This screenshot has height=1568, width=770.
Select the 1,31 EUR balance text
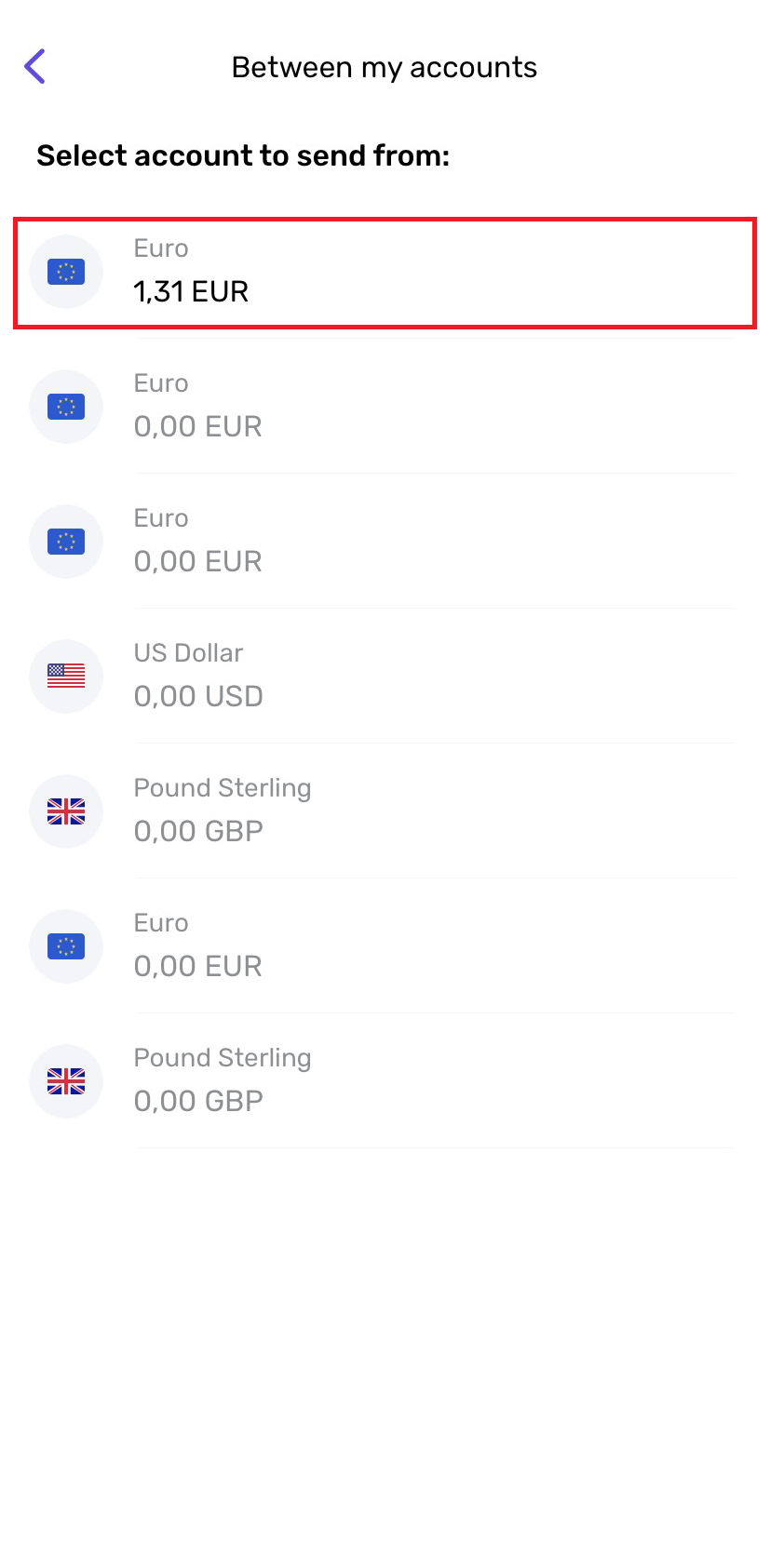click(191, 291)
